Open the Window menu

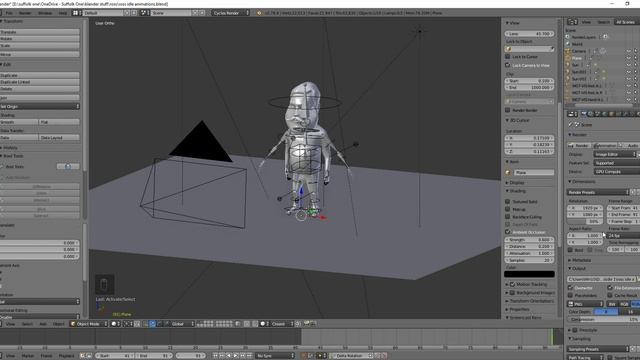point(45,13)
